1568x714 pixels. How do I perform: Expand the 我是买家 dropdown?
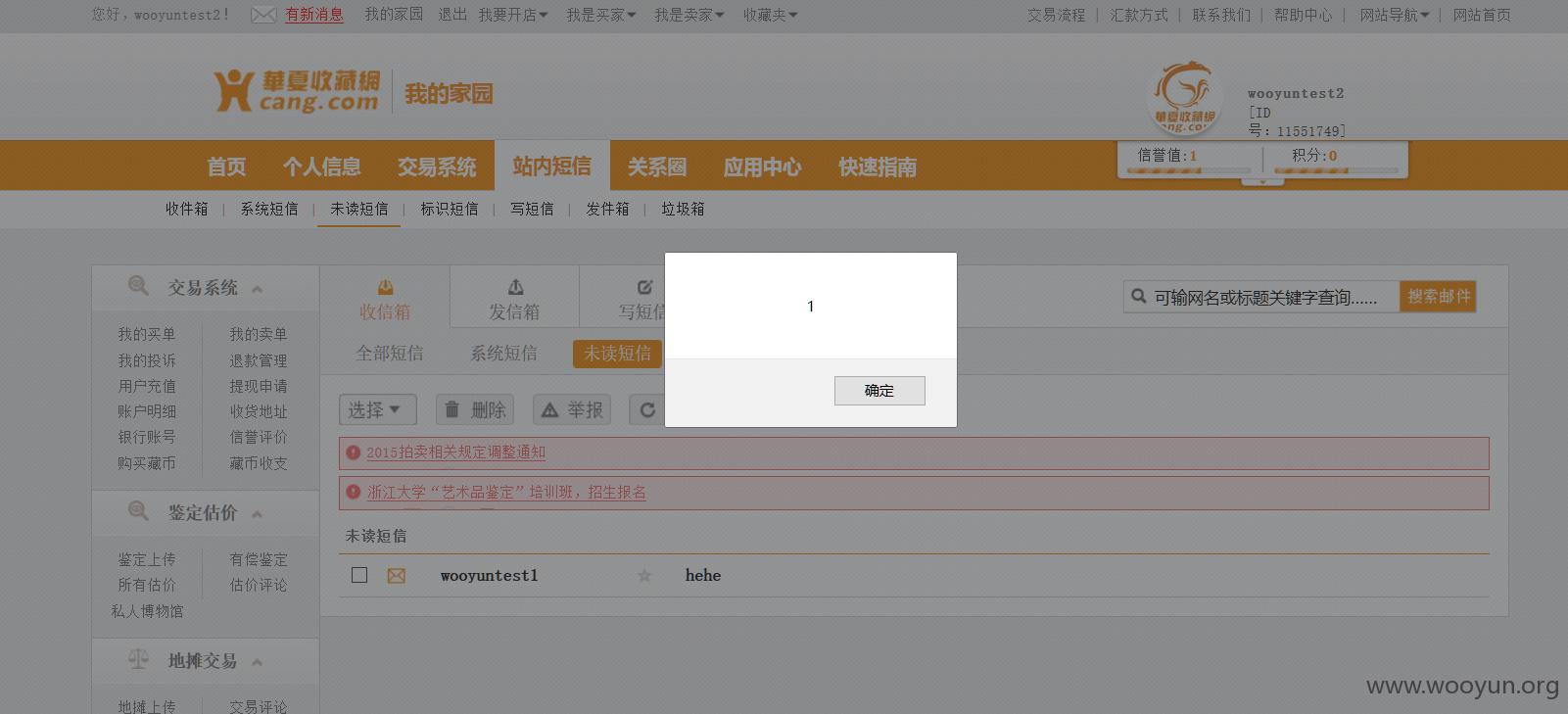[x=601, y=15]
